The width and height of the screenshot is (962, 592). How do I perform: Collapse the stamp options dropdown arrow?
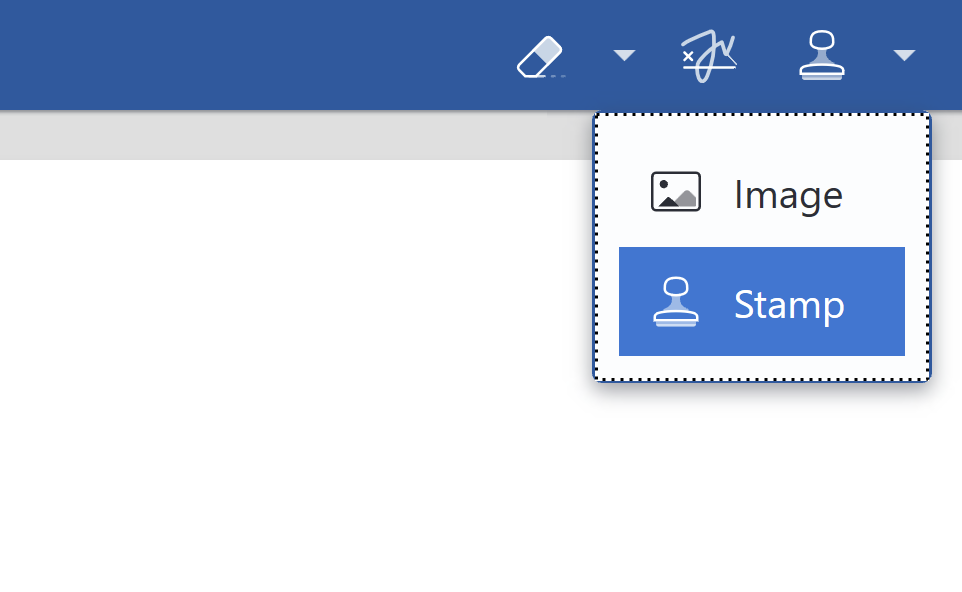click(x=904, y=56)
